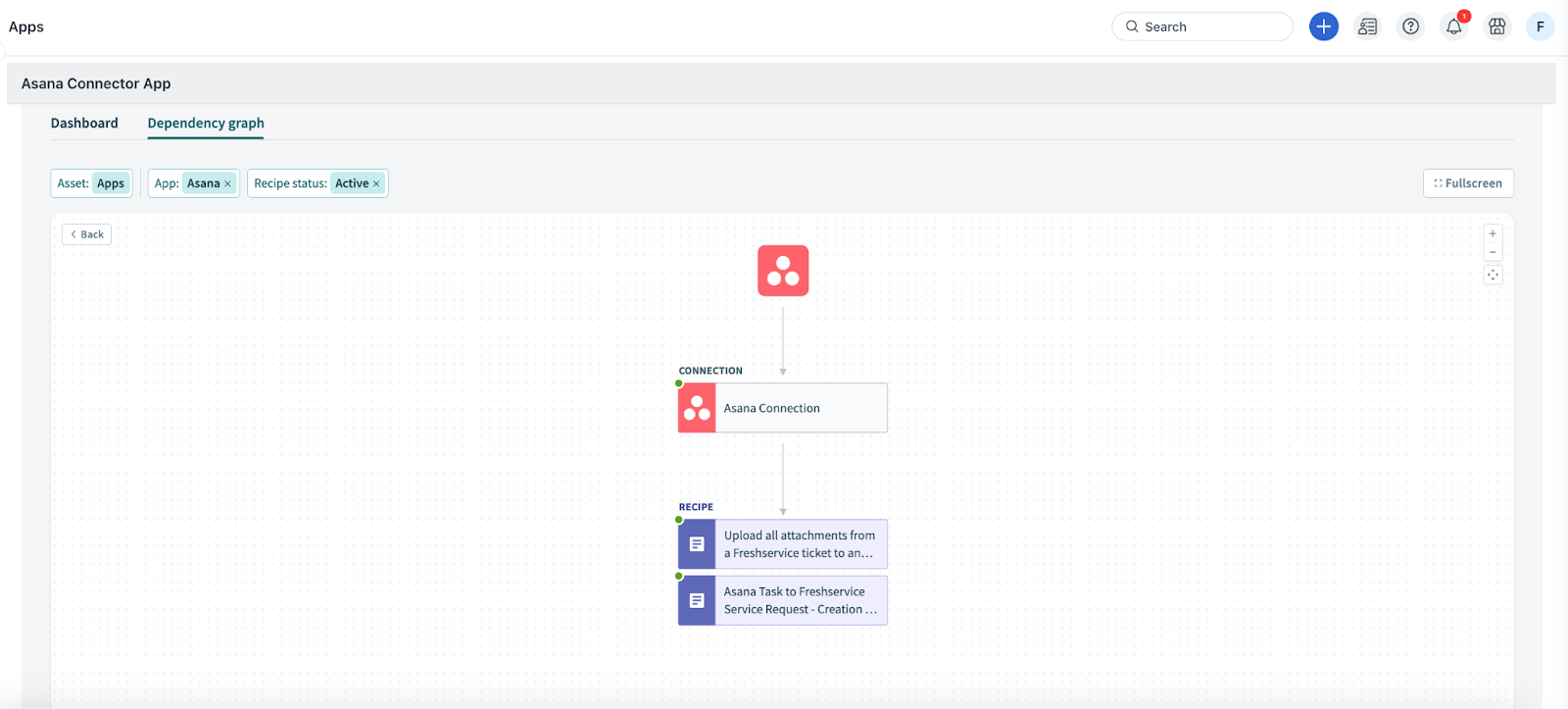Open the Asset Apps filter dropdown
This screenshot has height=709, width=1568.
coord(91,183)
